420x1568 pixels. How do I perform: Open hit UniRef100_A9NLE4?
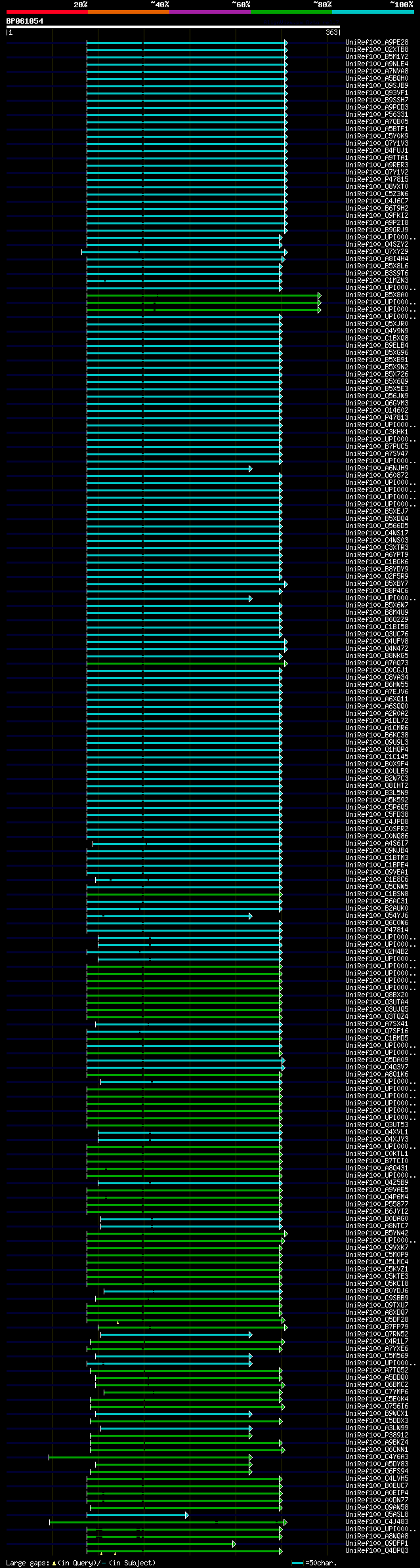tap(377, 64)
